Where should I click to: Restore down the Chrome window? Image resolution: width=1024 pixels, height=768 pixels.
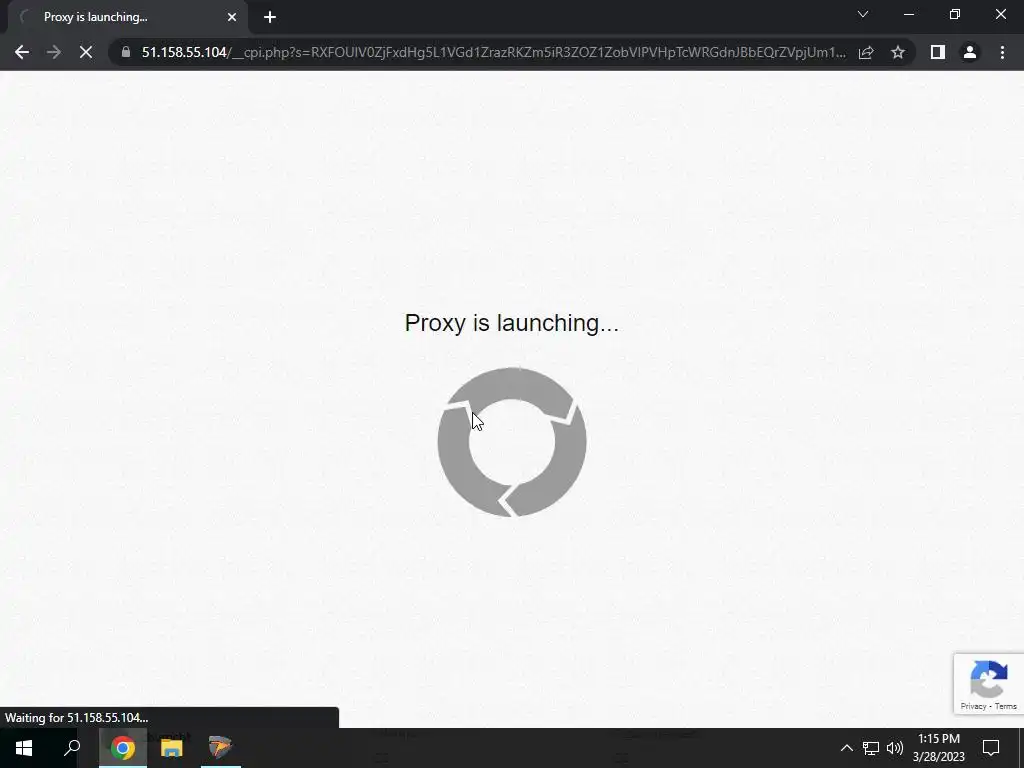tap(955, 14)
